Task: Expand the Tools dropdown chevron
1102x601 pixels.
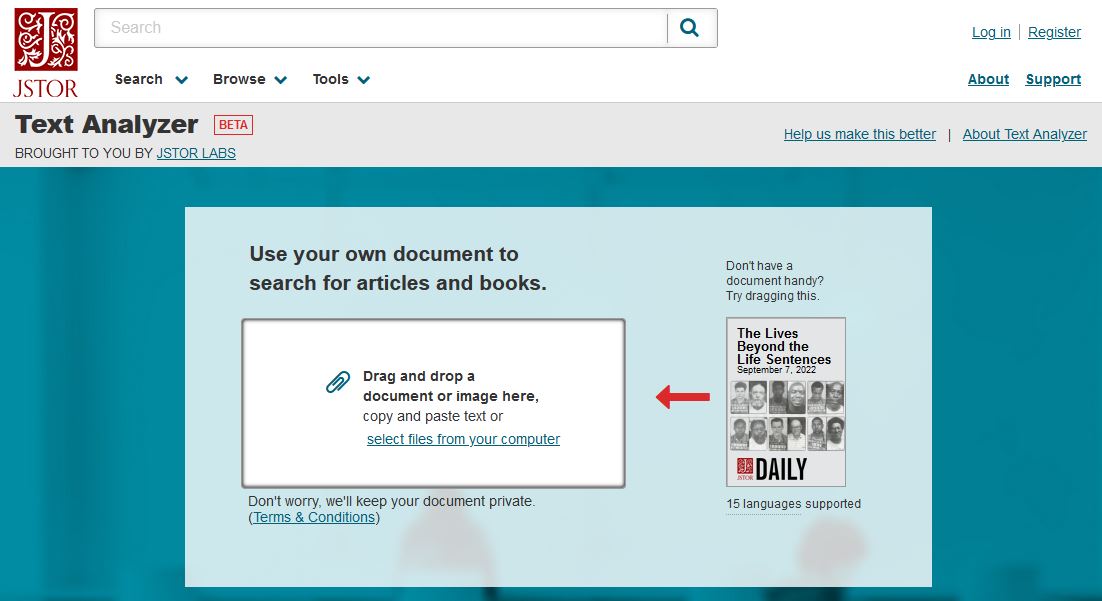Action: coord(363,80)
